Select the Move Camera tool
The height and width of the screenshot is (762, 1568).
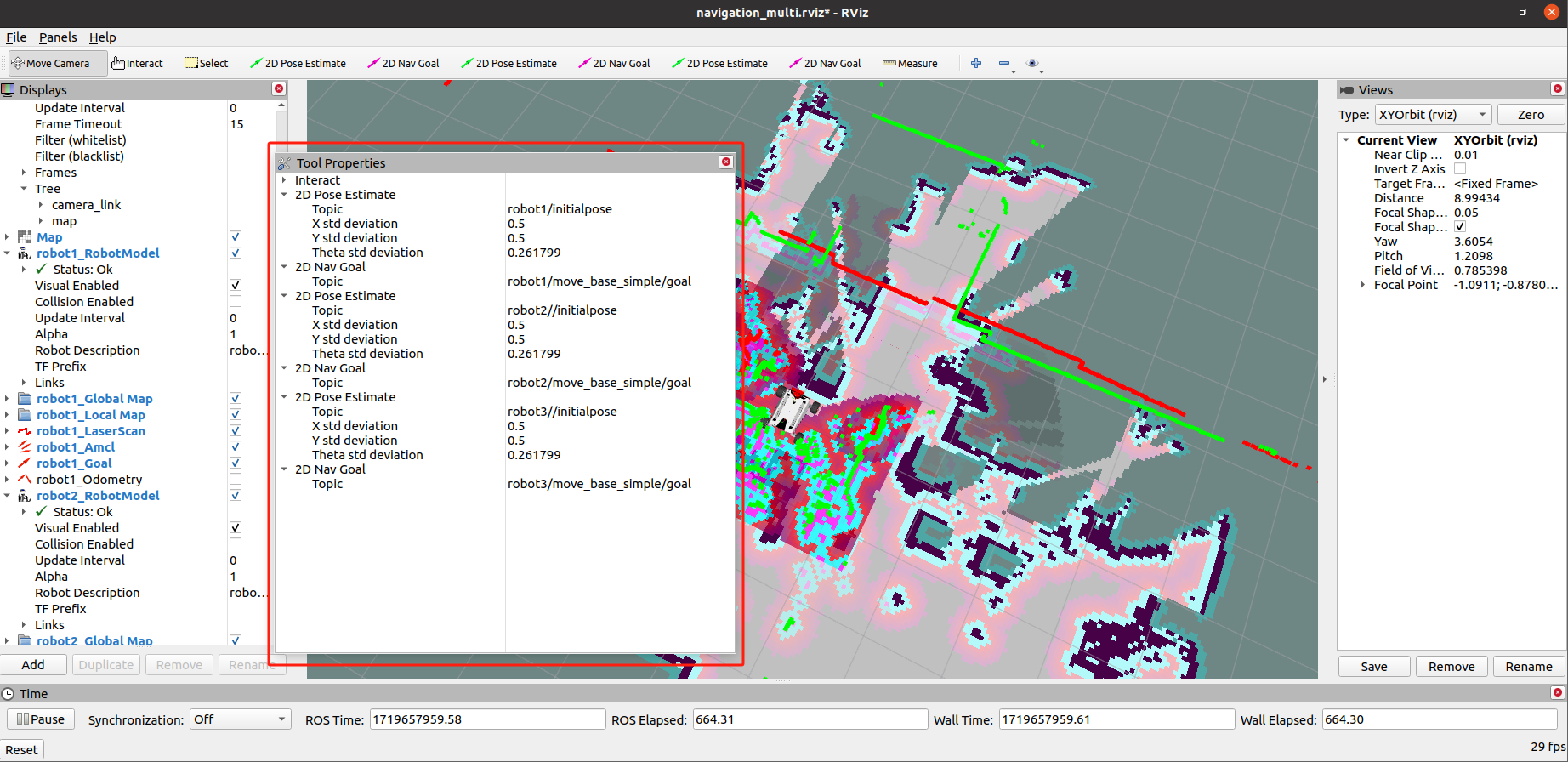tap(58, 63)
